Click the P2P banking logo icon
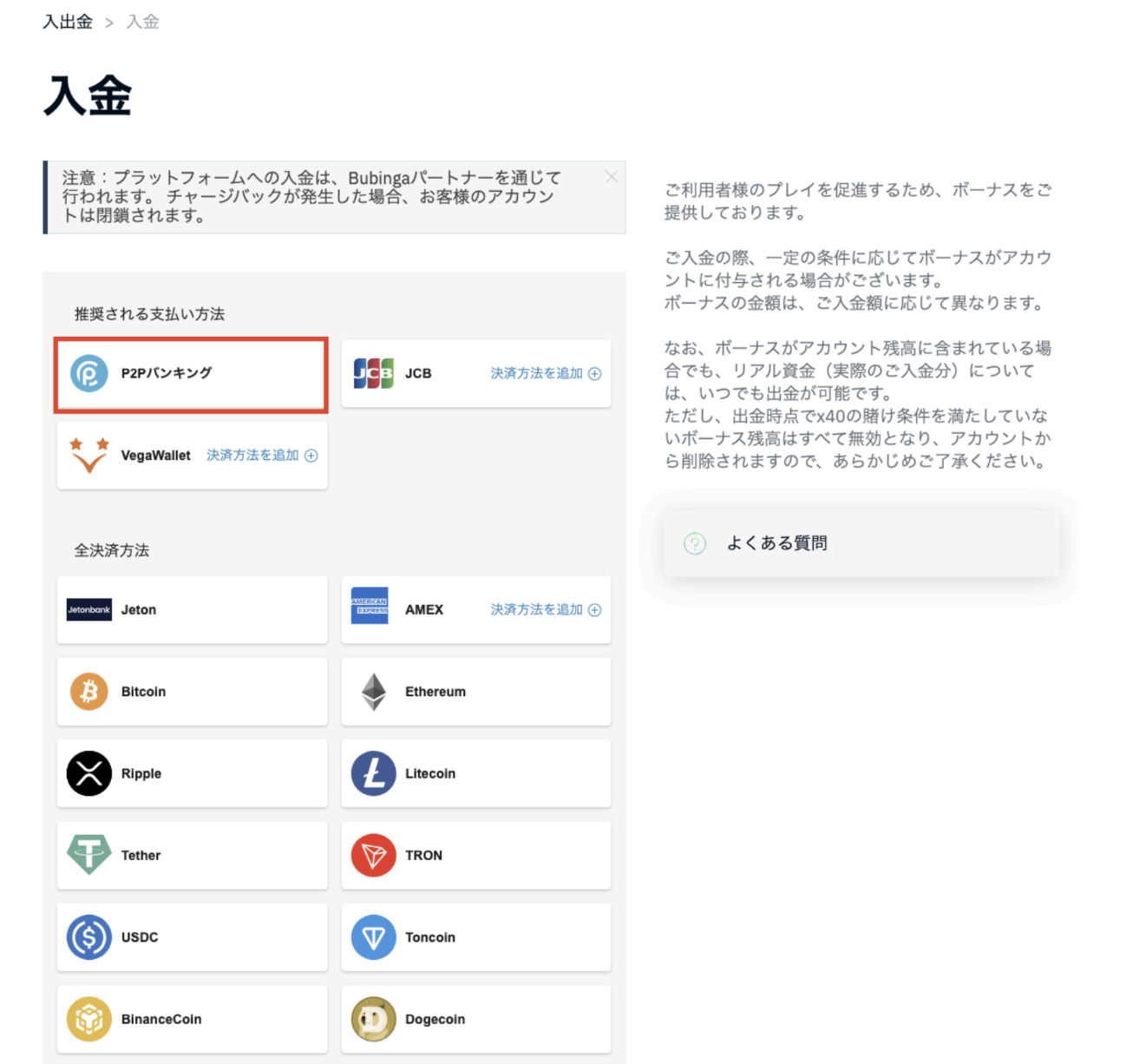This screenshot has height=1064, width=1133. pos(88,373)
